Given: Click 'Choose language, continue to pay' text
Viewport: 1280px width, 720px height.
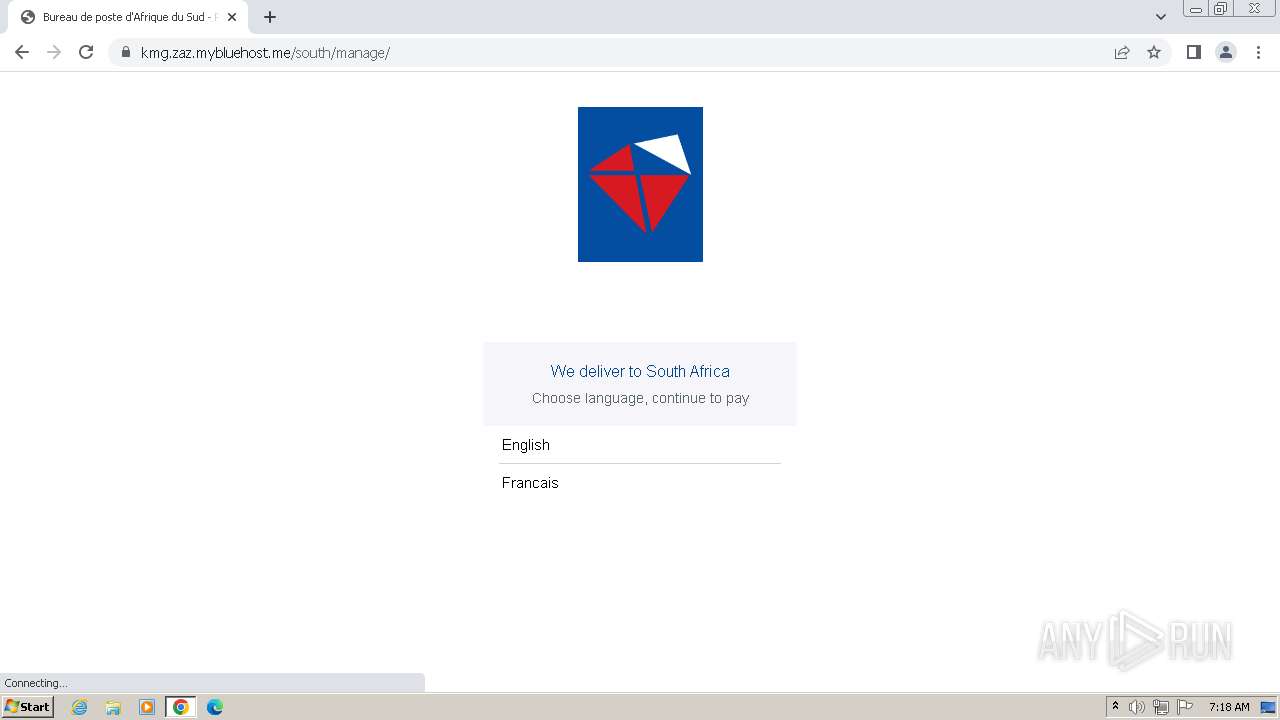Looking at the screenshot, I should tap(640, 398).
